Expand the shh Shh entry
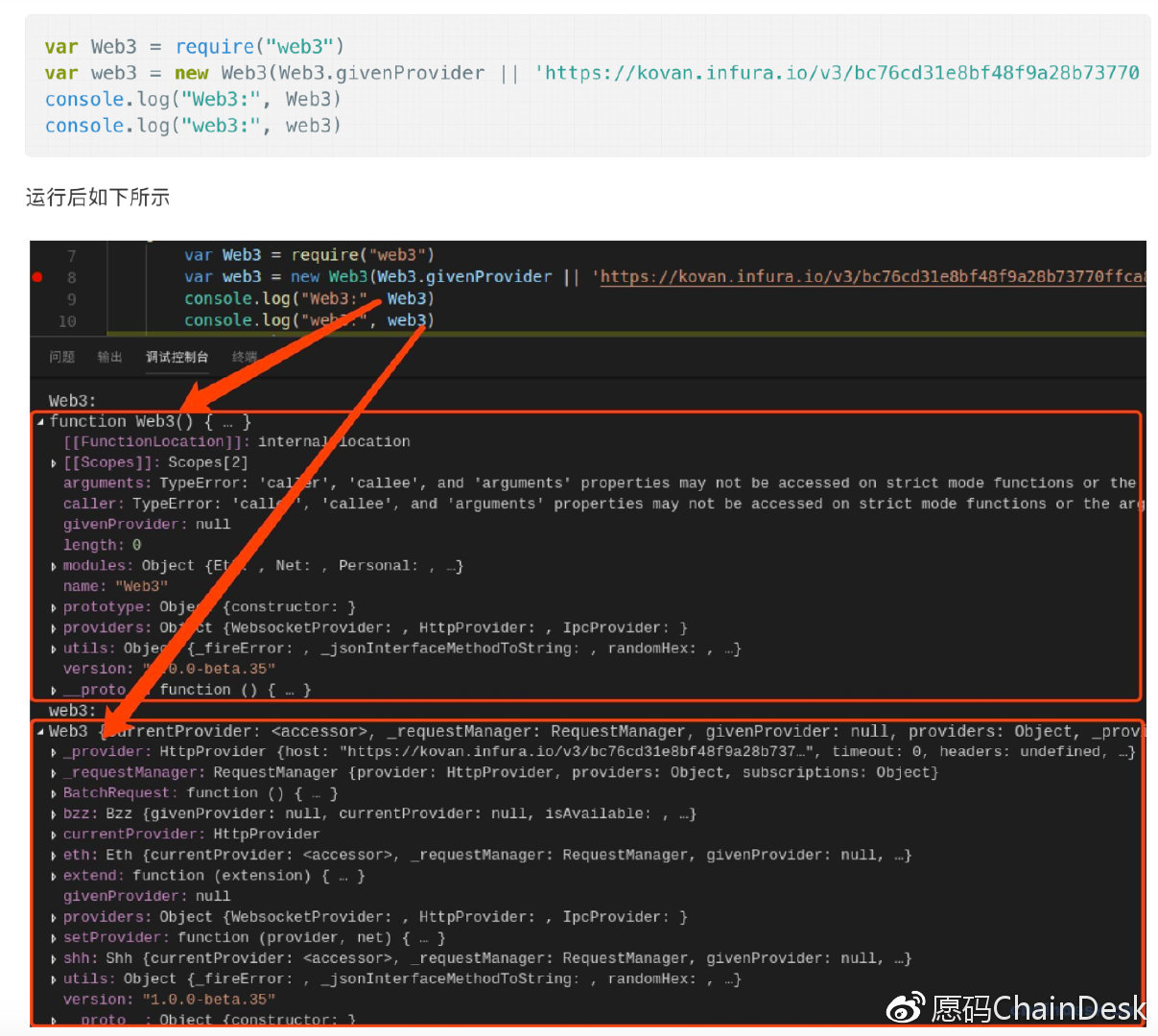Image resolution: width=1158 pixels, height=1036 pixels. click(x=54, y=958)
